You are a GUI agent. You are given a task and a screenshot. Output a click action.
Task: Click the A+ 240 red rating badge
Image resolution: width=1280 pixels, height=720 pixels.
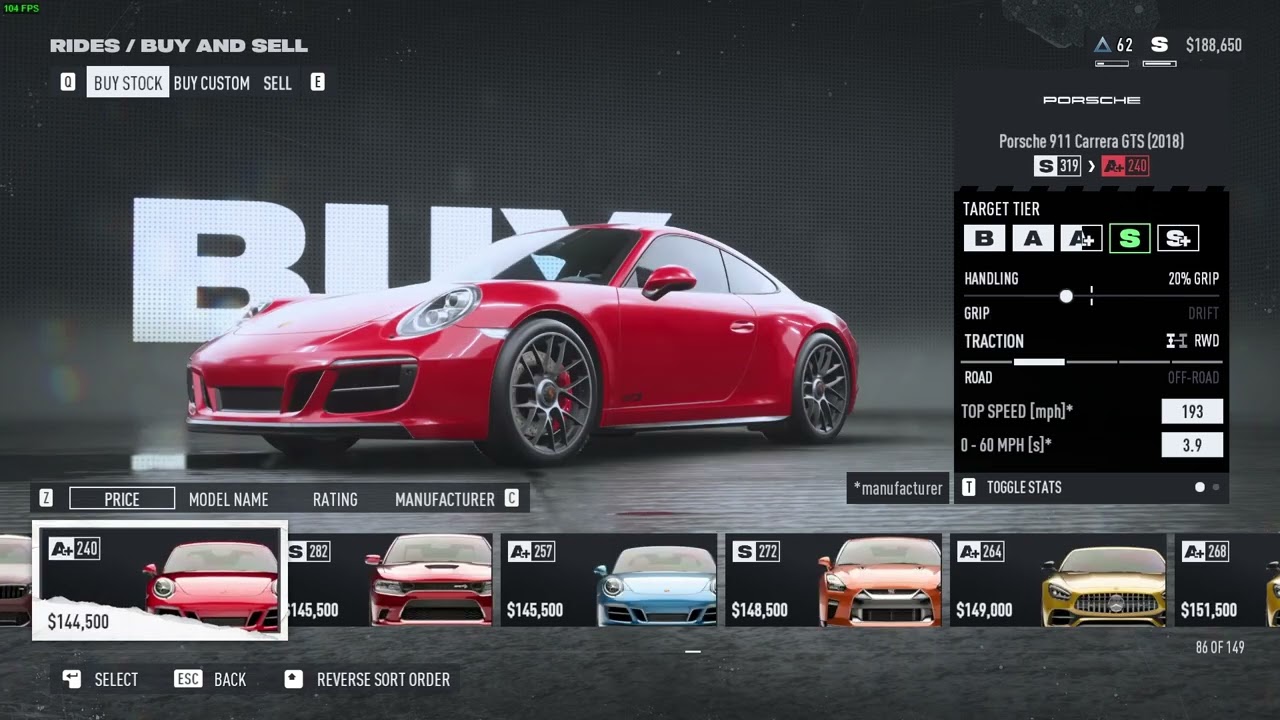tap(1125, 166)
